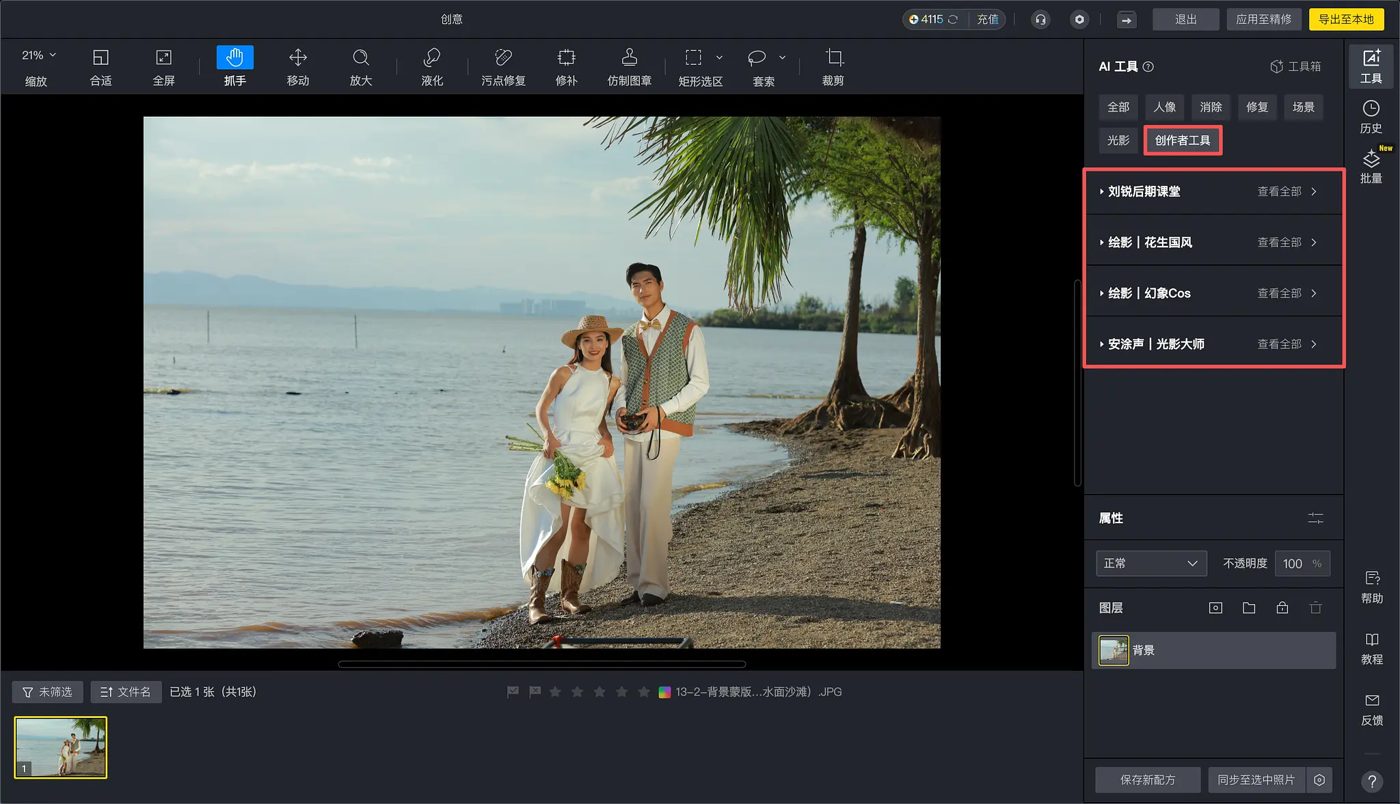Select the beach photo thumbnail in filmstrip
1400x804 pixels.
tap(61, 747)
